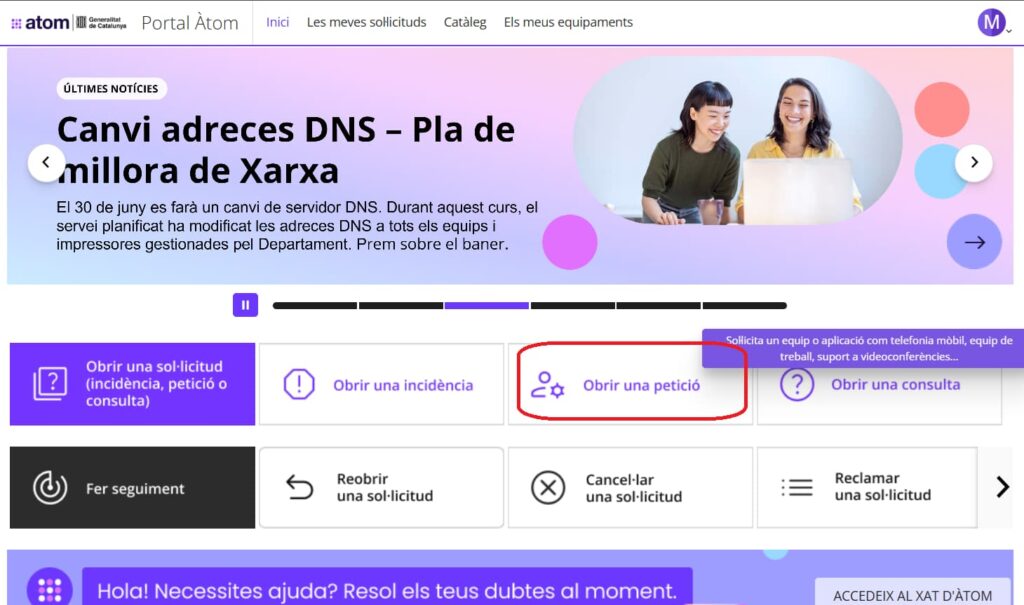The width and height of the screenshot is (1024, 605).
Task: Open the user avatar M menu
Action: tap(991, 22)
